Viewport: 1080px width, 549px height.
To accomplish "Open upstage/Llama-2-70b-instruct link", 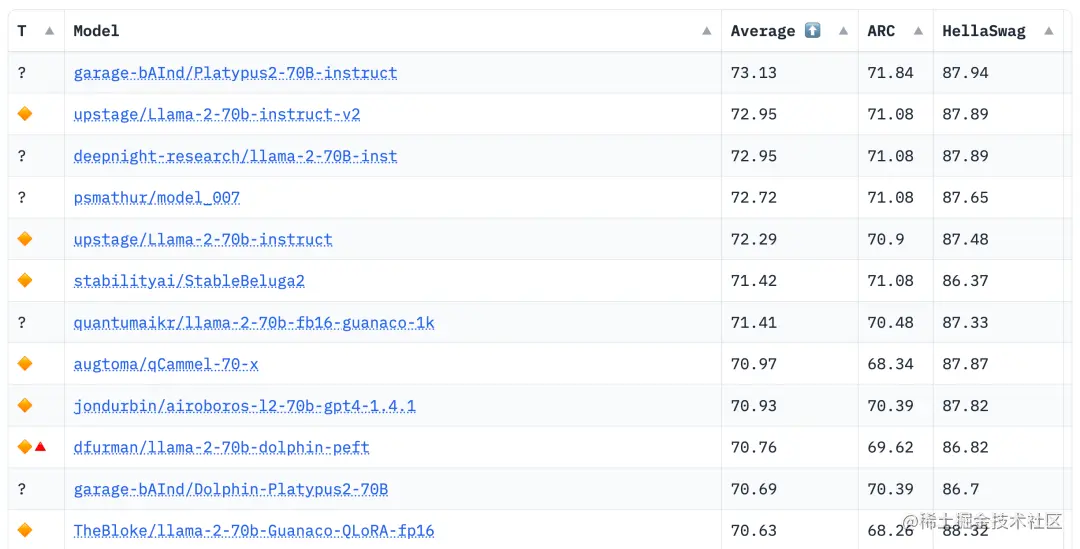I will pyautogui.click(x=203, y=240).
